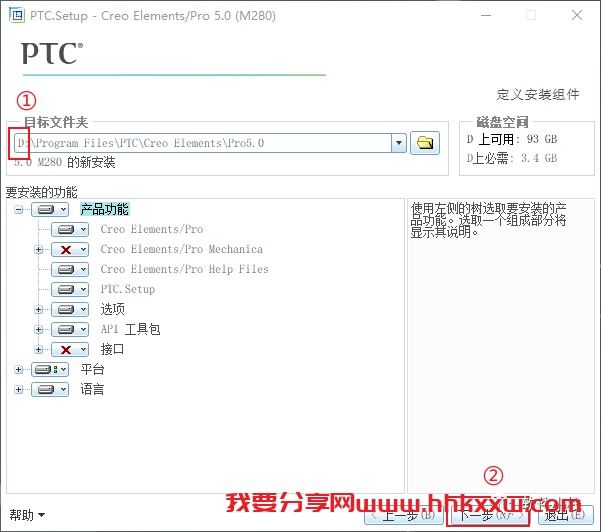Select the 平台 tree label
This screenshot has width=601, height=532.
click(x=92, y=369)
